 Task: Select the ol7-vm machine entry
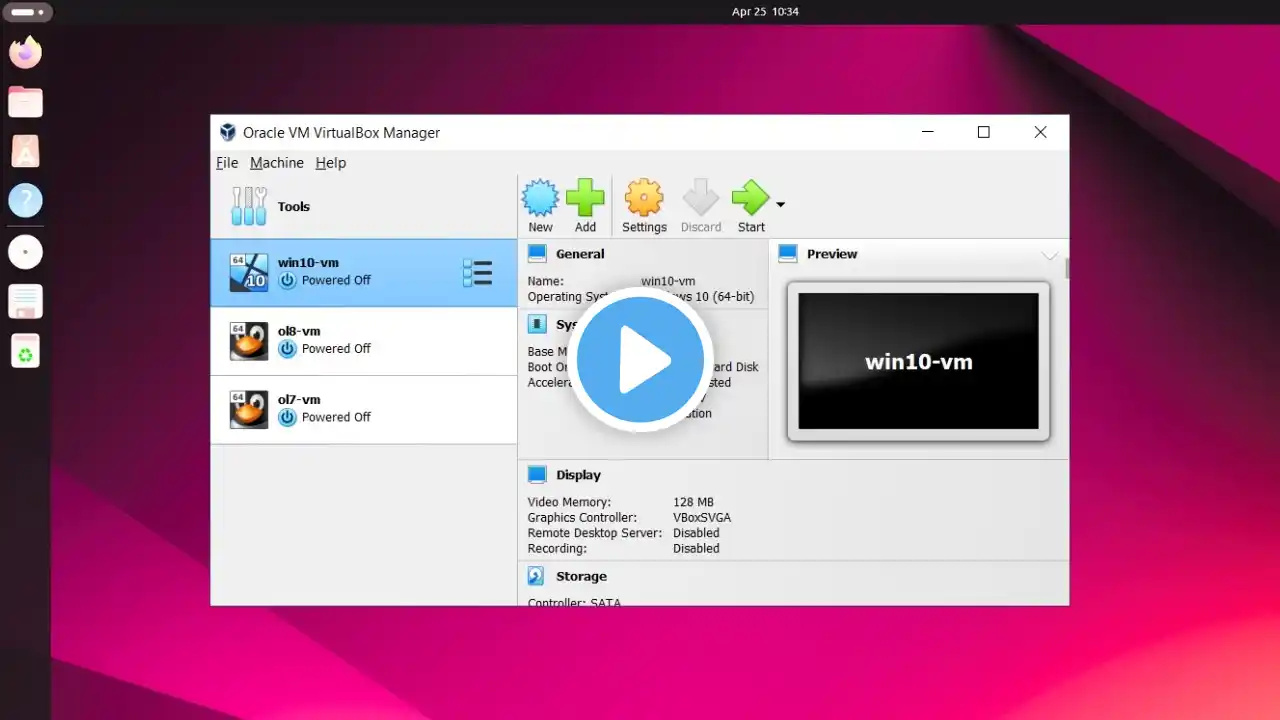364,410
